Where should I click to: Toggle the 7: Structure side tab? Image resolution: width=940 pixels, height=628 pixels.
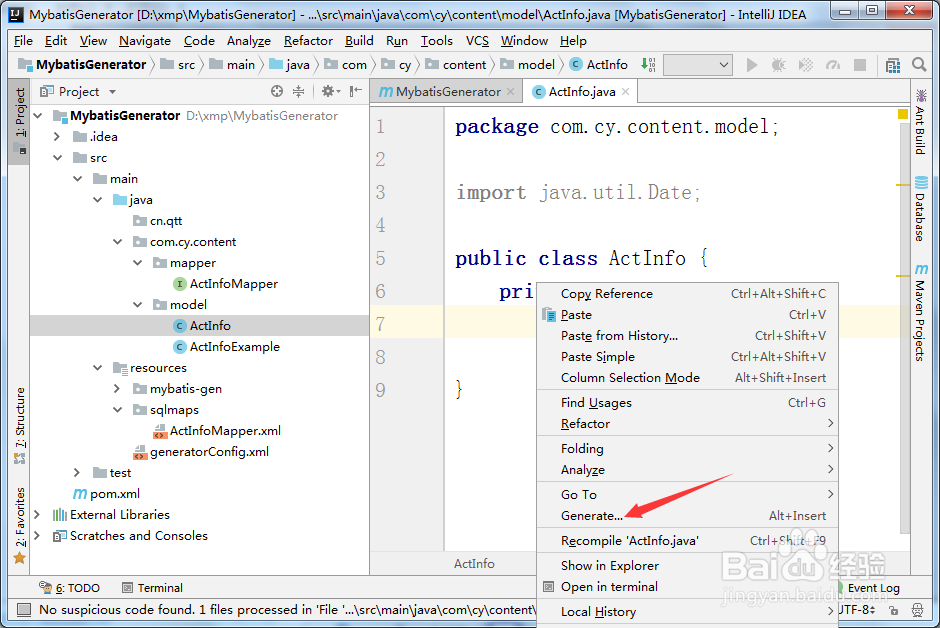[x=20, y=425]
